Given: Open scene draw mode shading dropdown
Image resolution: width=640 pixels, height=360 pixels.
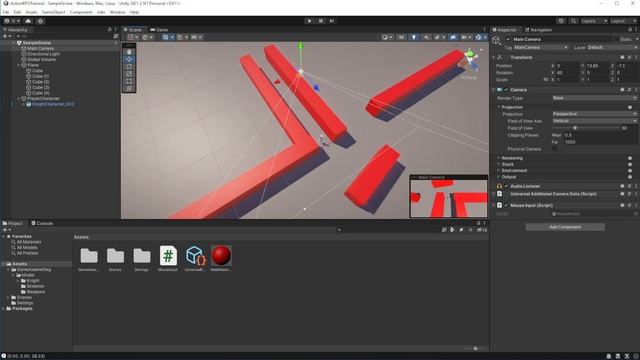Looking at the screenshot, I should (x=387, y=37).
